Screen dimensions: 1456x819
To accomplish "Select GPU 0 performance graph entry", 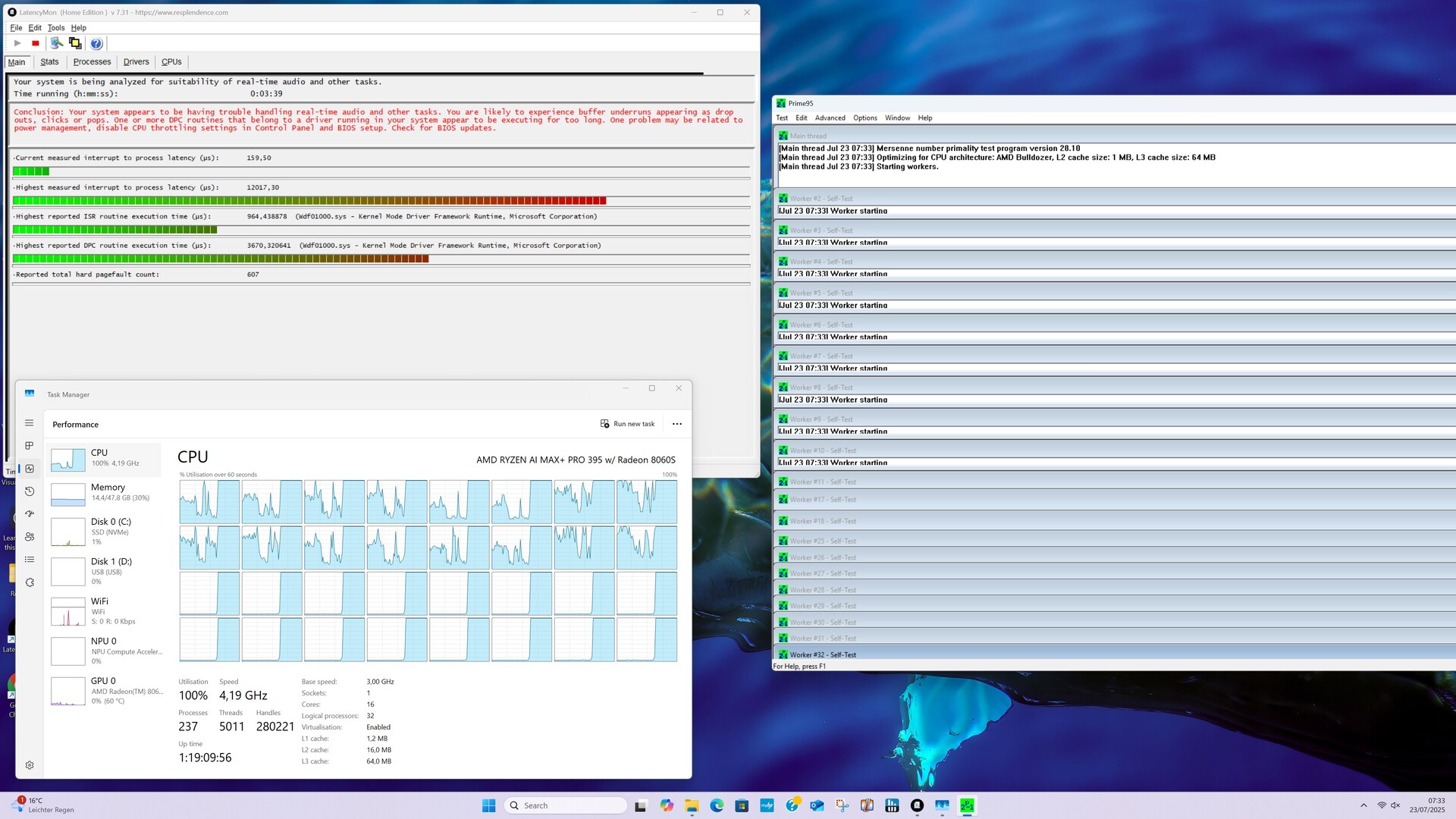I will 106,690.
